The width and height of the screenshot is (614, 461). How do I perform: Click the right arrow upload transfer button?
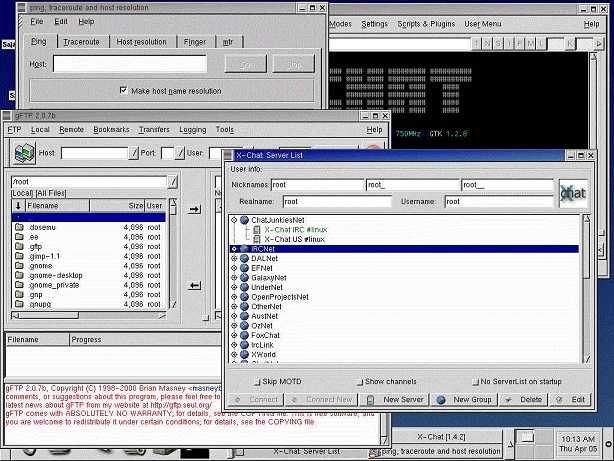coord(196,209)
